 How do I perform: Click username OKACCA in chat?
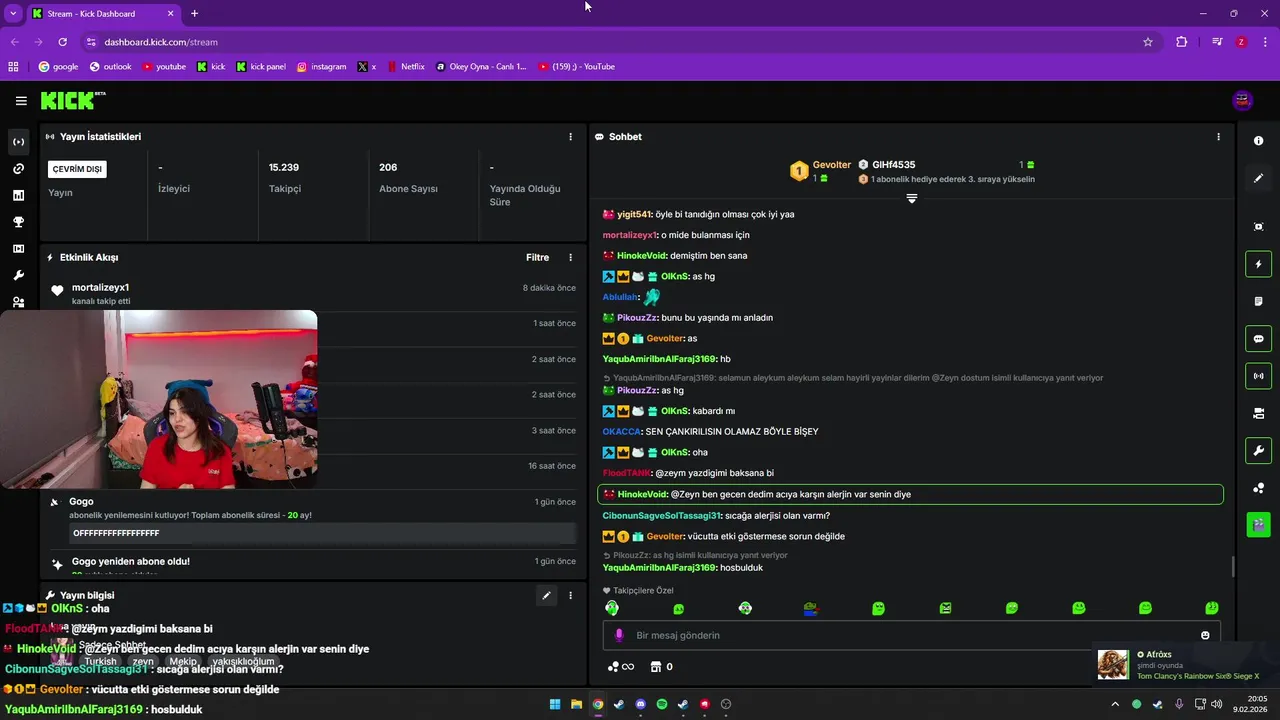click(621, 432)
